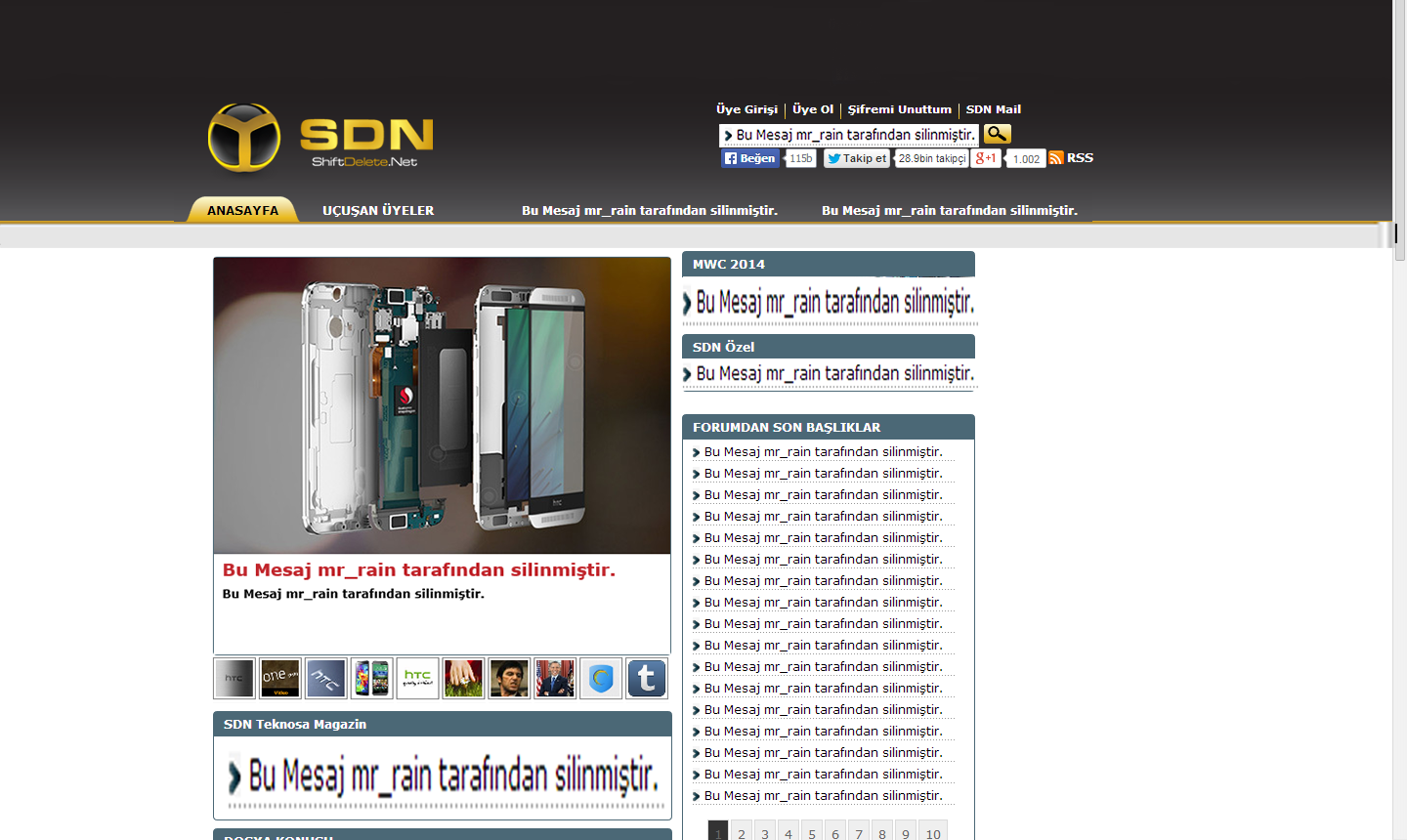
Task: Open SDN Mail link
Action: tap(994, 109)
